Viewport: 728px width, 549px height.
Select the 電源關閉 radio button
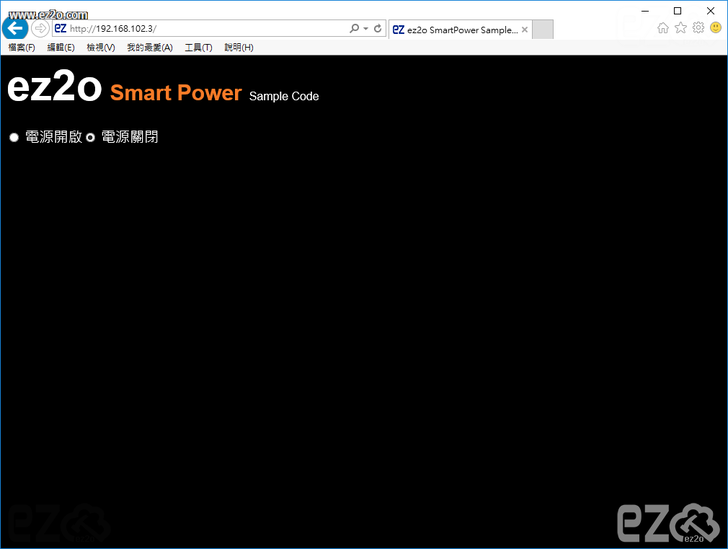[91, 137]
